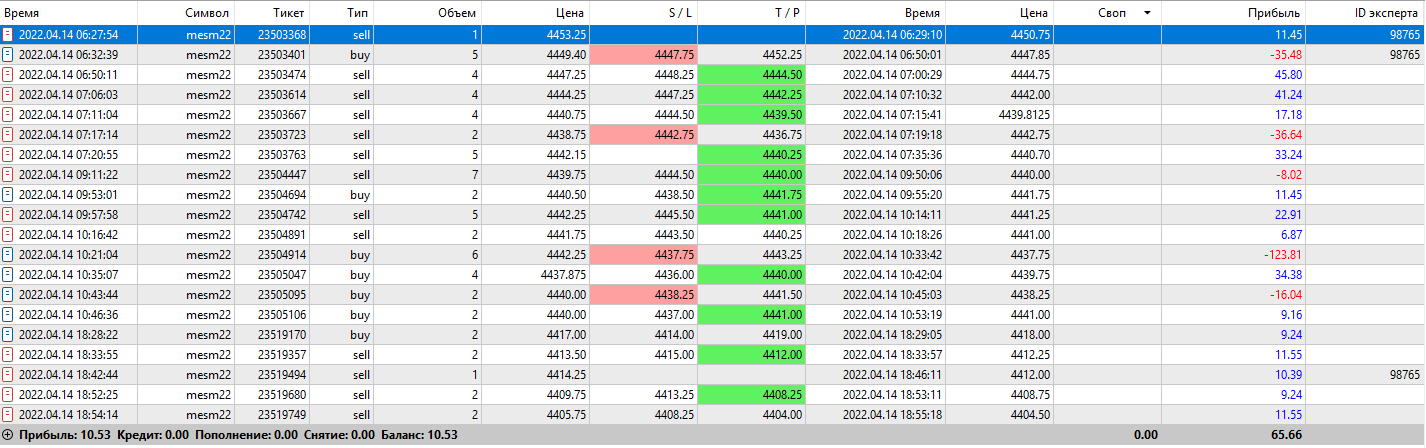Click the sell icon of the 18:42:44 trade
The image size is (1426, 448).
tap(8, 374)
